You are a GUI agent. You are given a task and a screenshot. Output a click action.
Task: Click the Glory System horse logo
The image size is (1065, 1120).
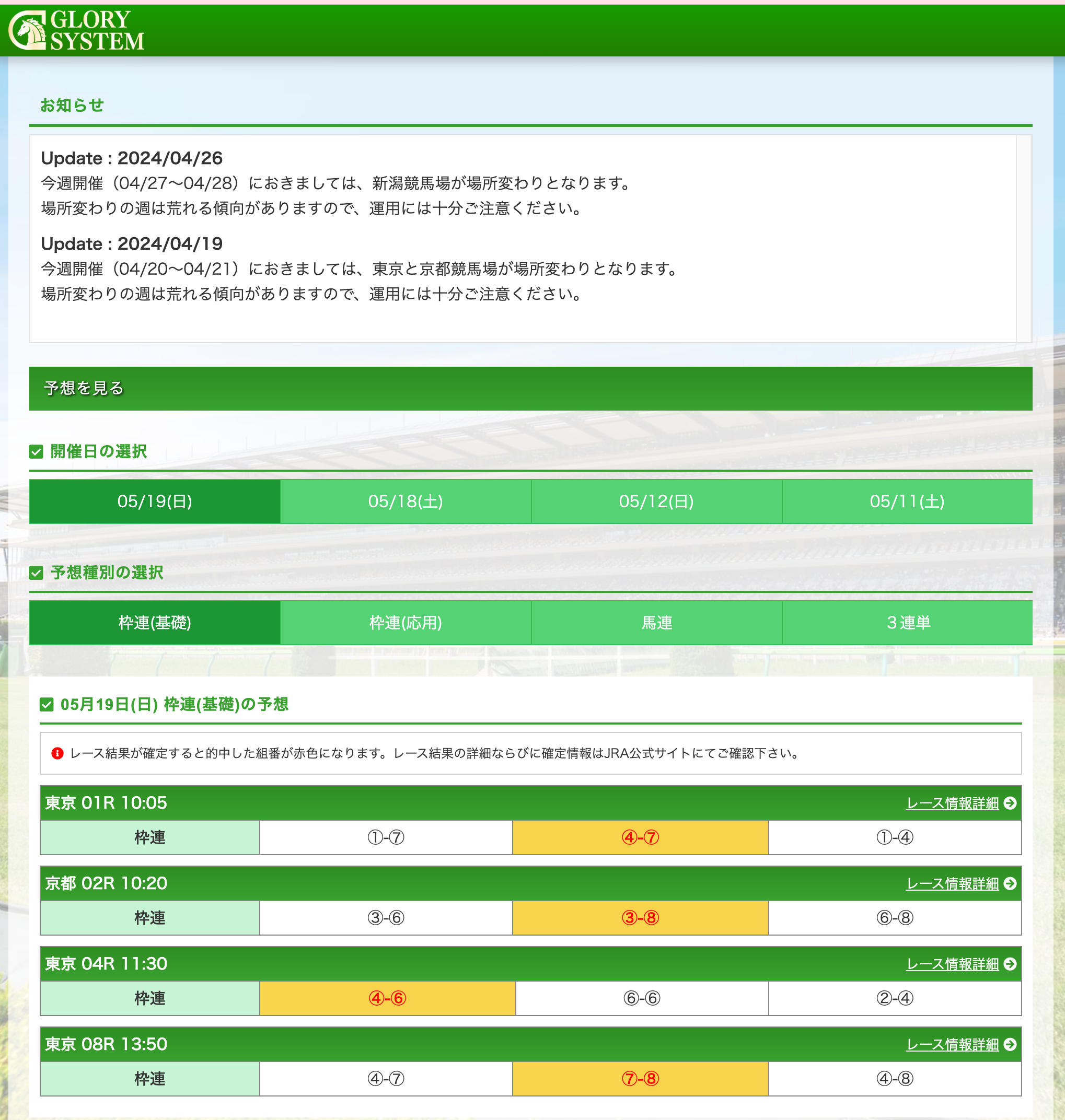pyautogui.click(x=27, y=31)
